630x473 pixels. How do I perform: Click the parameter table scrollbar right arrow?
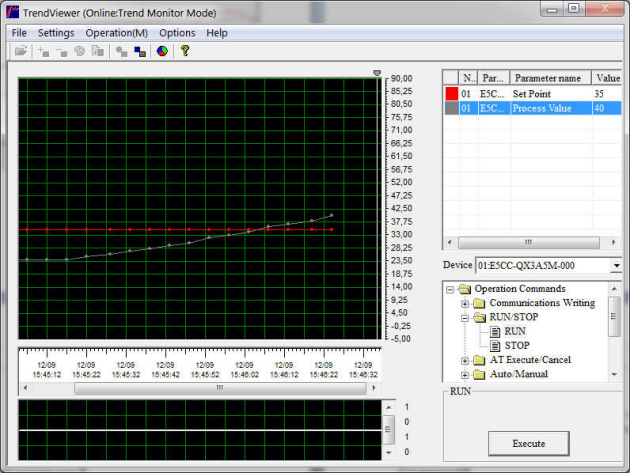tap(614, 242)
